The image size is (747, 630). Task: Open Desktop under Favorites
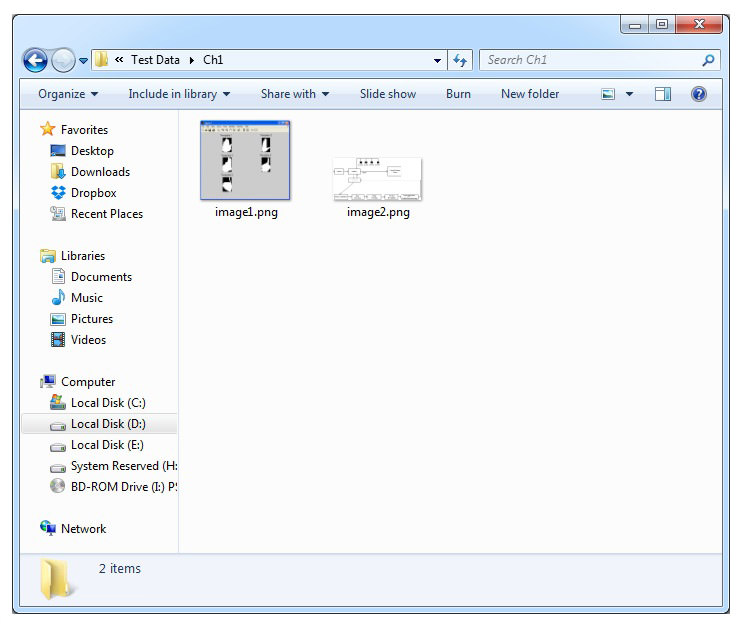click(x=92, y=151)
